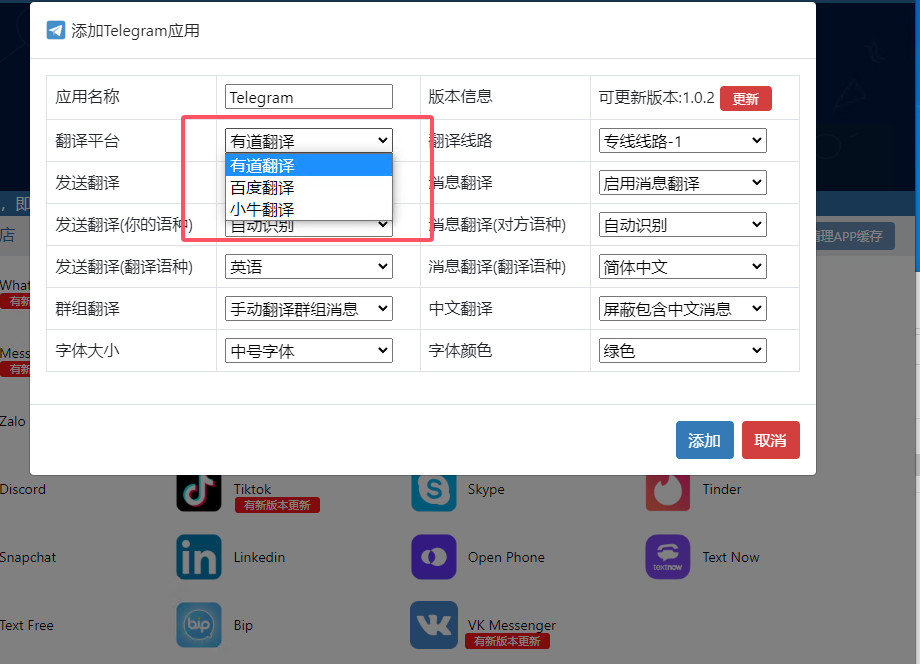Open the Tiktok app icon
The image size is (920, 664).
click(199, 492)
